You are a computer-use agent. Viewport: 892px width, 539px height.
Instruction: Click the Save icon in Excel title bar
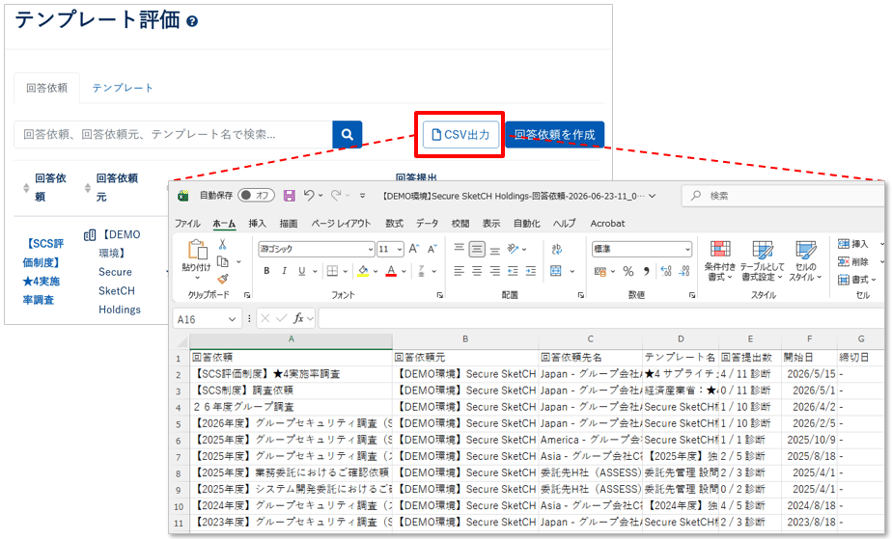pos(289,196)
